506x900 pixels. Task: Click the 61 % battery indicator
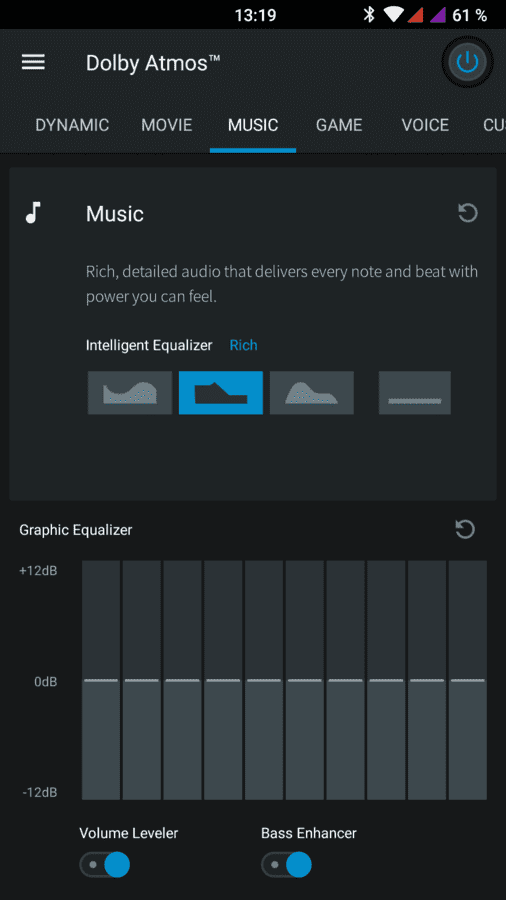(469, 15)
